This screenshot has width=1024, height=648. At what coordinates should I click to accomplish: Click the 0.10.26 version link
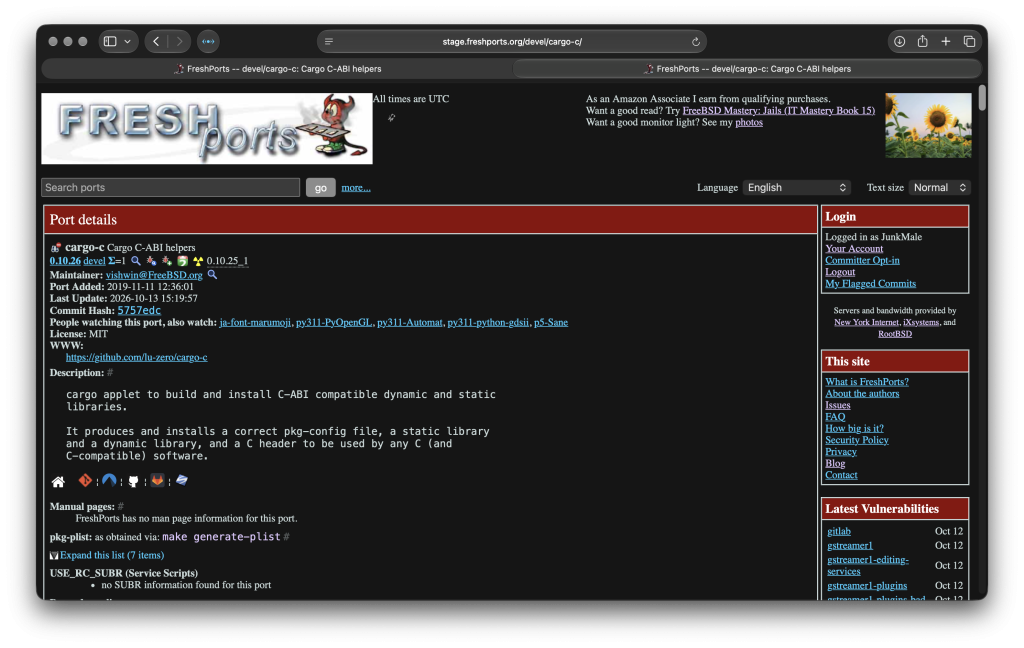tap(65, 261)
